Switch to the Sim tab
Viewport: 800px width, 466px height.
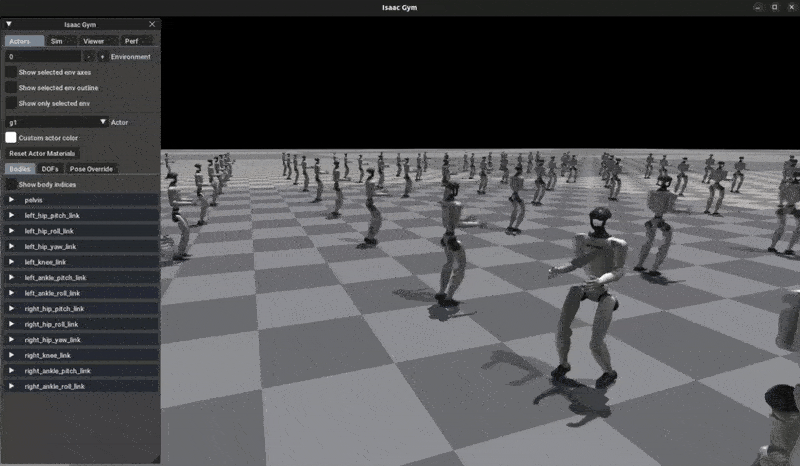point(58,41)
